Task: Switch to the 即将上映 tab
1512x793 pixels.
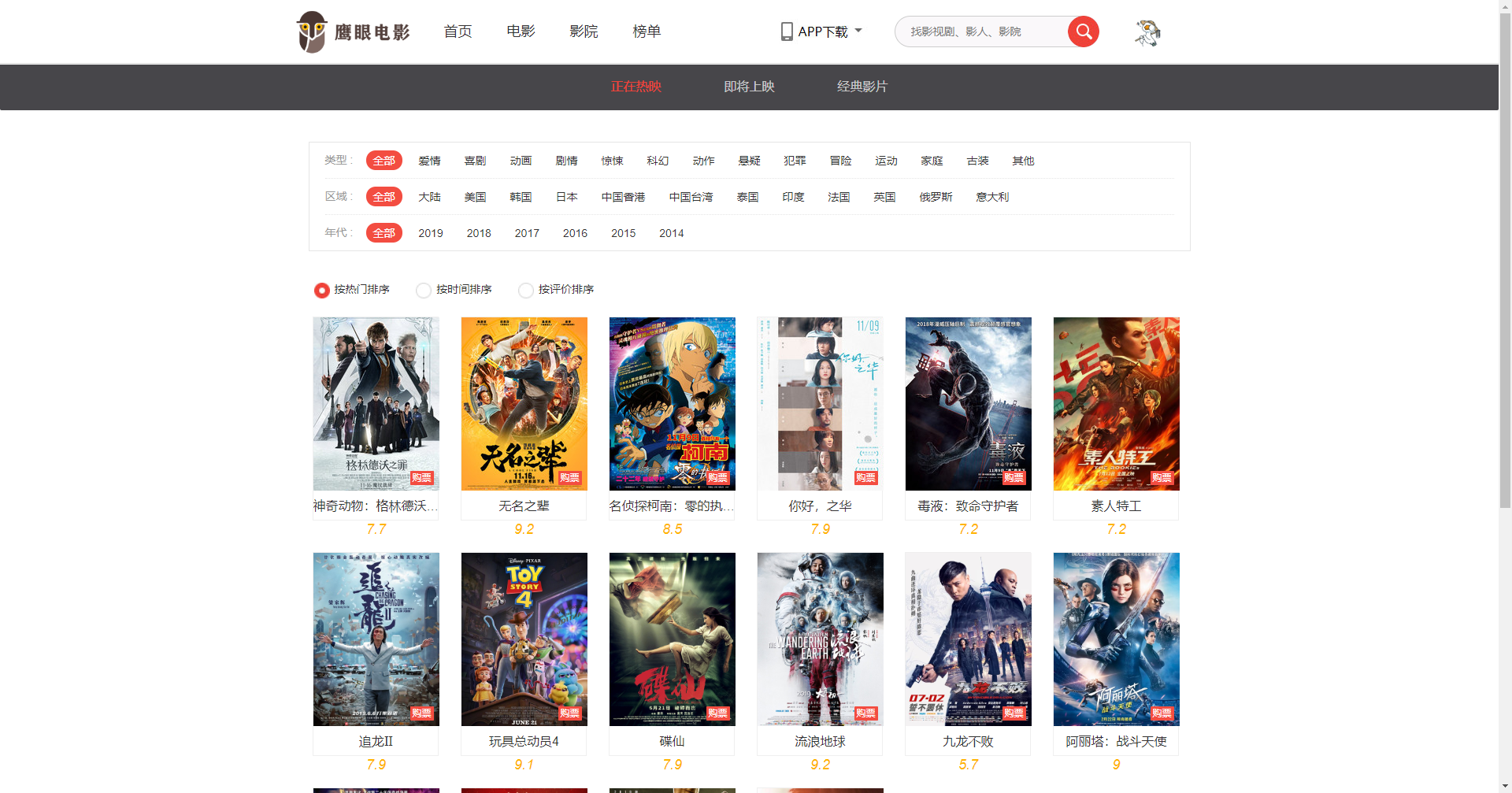Action: click(749, 87)
